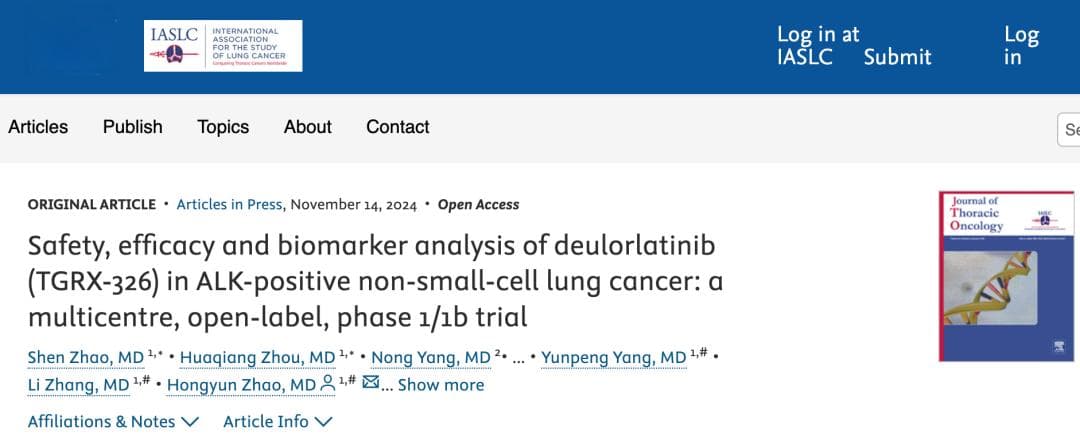1080x445 pixels.
Task: Expand the Affiliations & Notes section
Action: click(x=114, y=422)
